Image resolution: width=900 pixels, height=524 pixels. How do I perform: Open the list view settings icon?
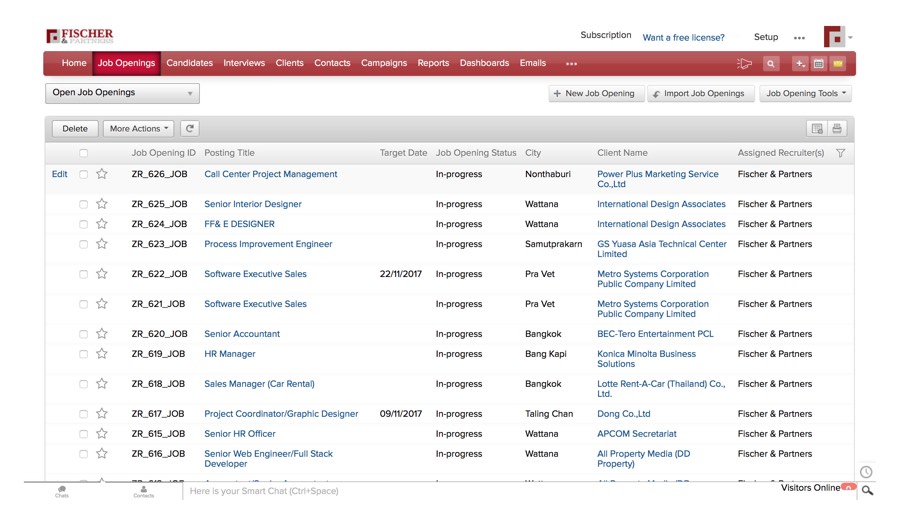(817, 129)
